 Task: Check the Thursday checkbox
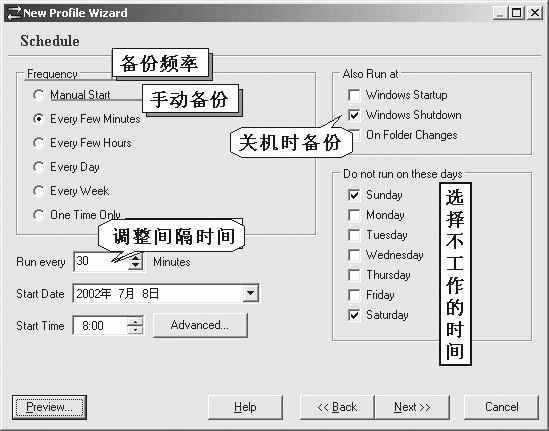(354, 275)
